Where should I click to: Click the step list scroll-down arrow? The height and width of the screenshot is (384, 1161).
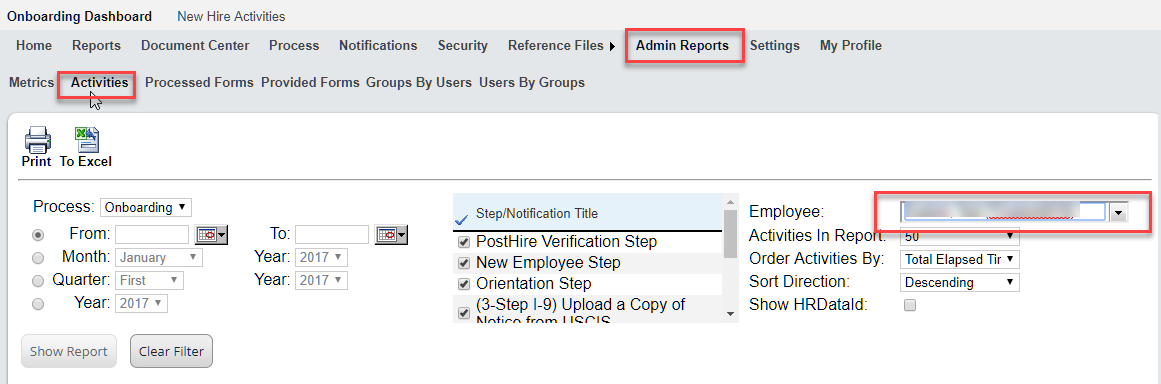(731, 314)
